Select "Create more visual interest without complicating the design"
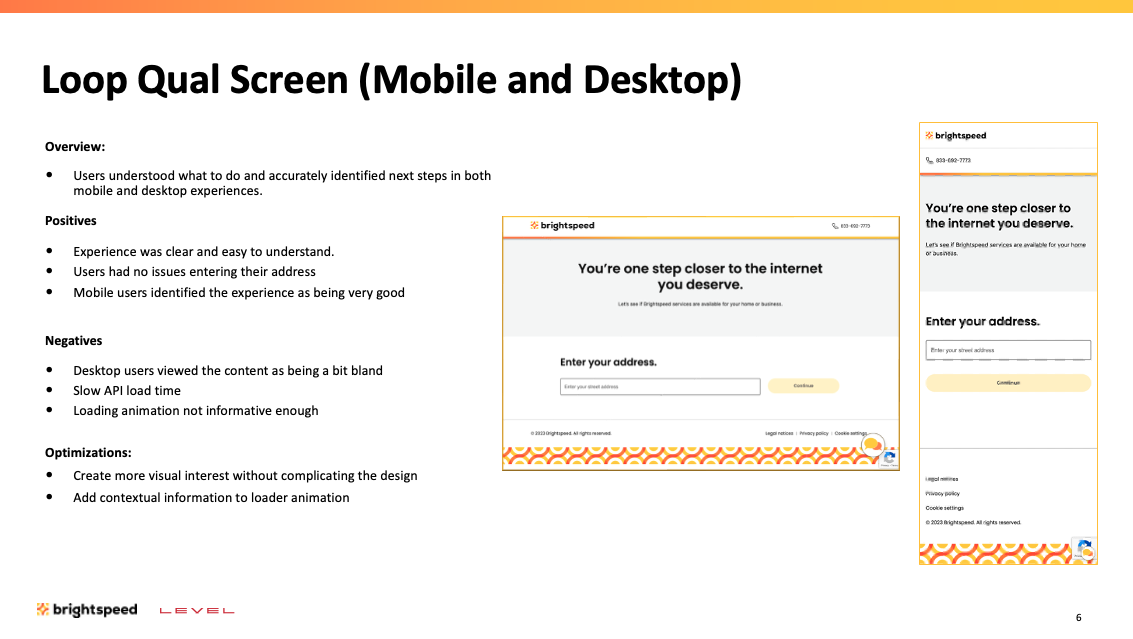1133x639 pixels. [245, 476]
